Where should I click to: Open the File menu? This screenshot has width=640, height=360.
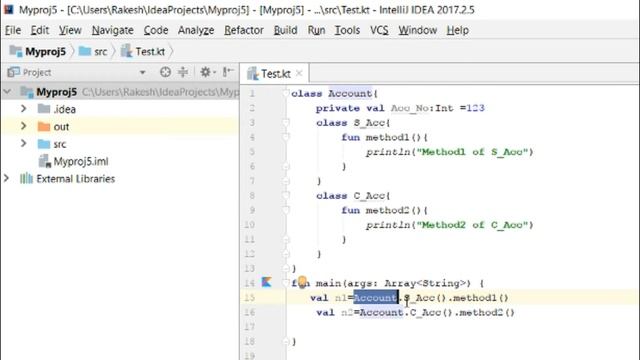[13, 30]
